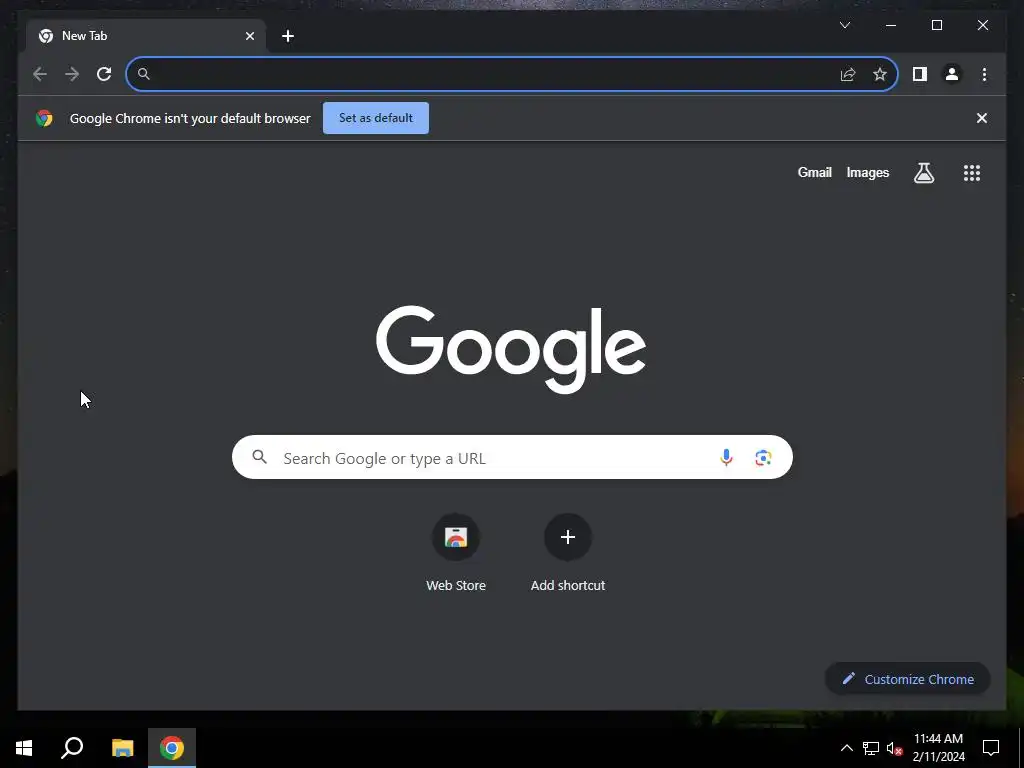Open the Google apps grid
This screenshot has width=1024, height=768.
point(972,173)
